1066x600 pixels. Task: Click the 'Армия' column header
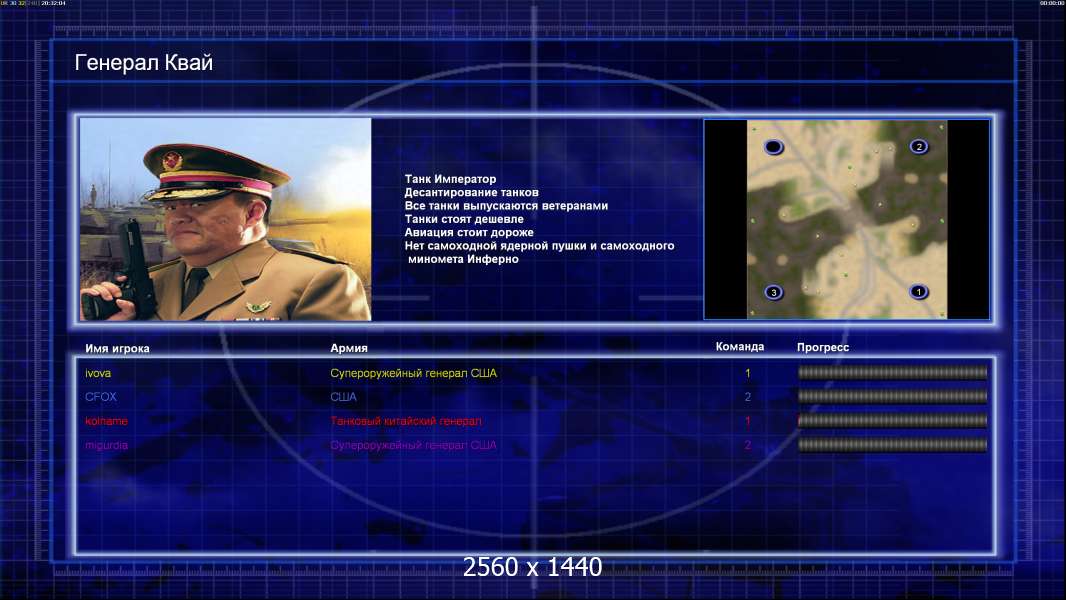click(x=349, y=348)
